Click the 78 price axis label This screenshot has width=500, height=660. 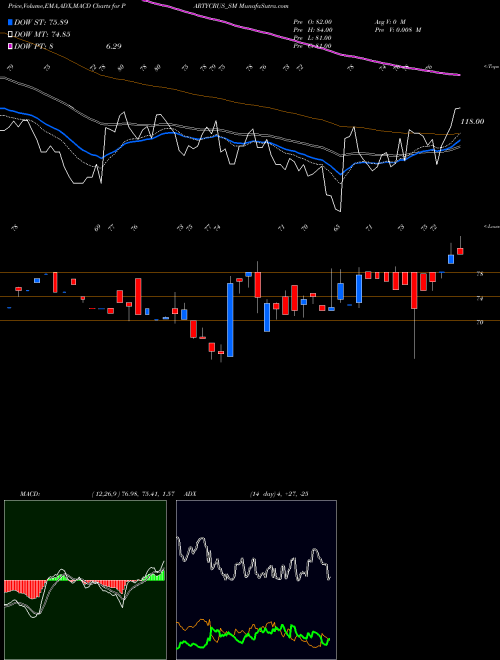(479, 274)
